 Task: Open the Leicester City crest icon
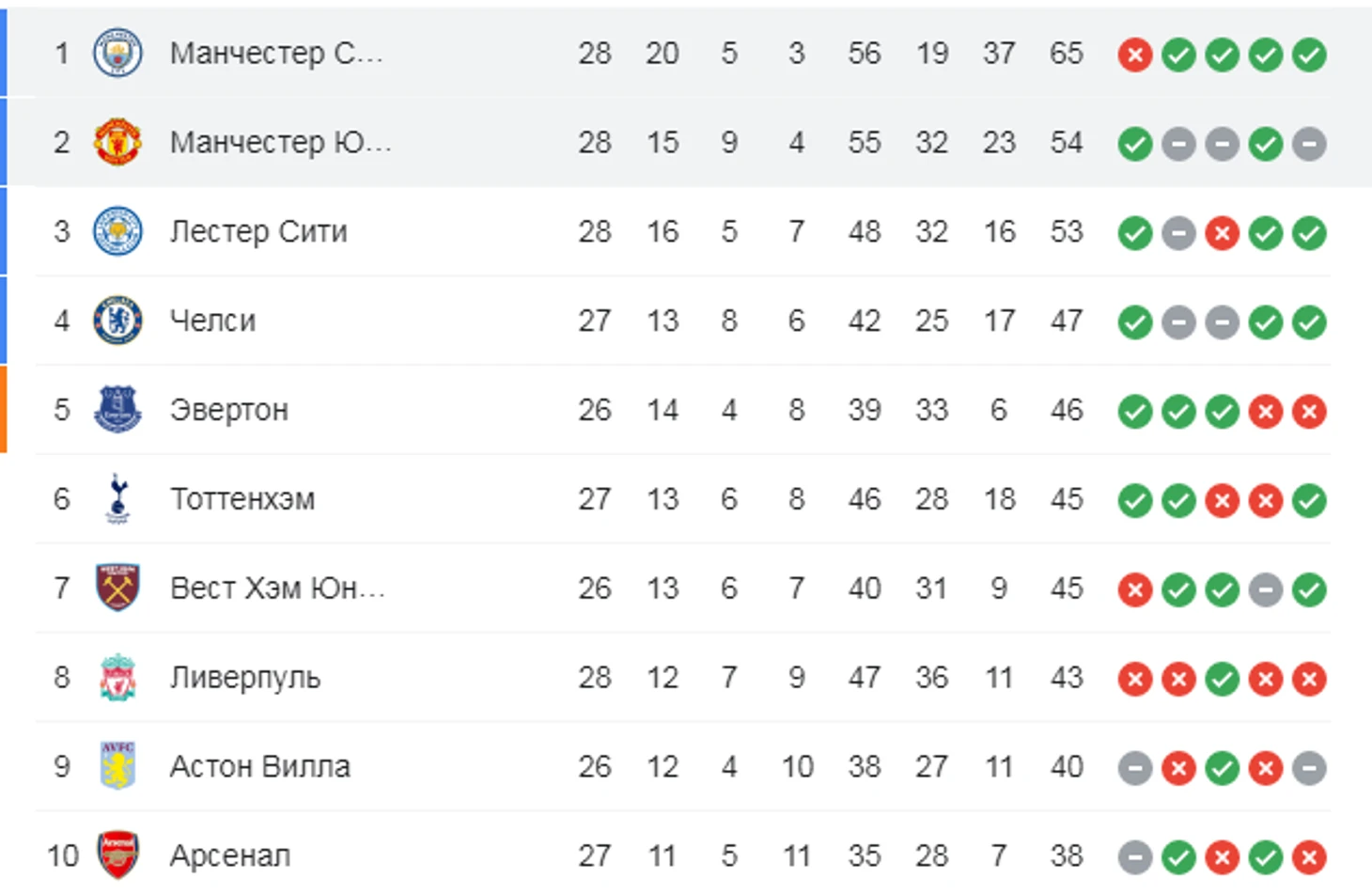[117, 231]
